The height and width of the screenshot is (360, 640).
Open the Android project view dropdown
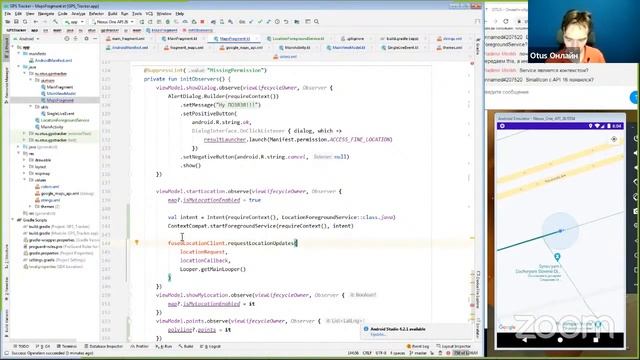point(27,39)
